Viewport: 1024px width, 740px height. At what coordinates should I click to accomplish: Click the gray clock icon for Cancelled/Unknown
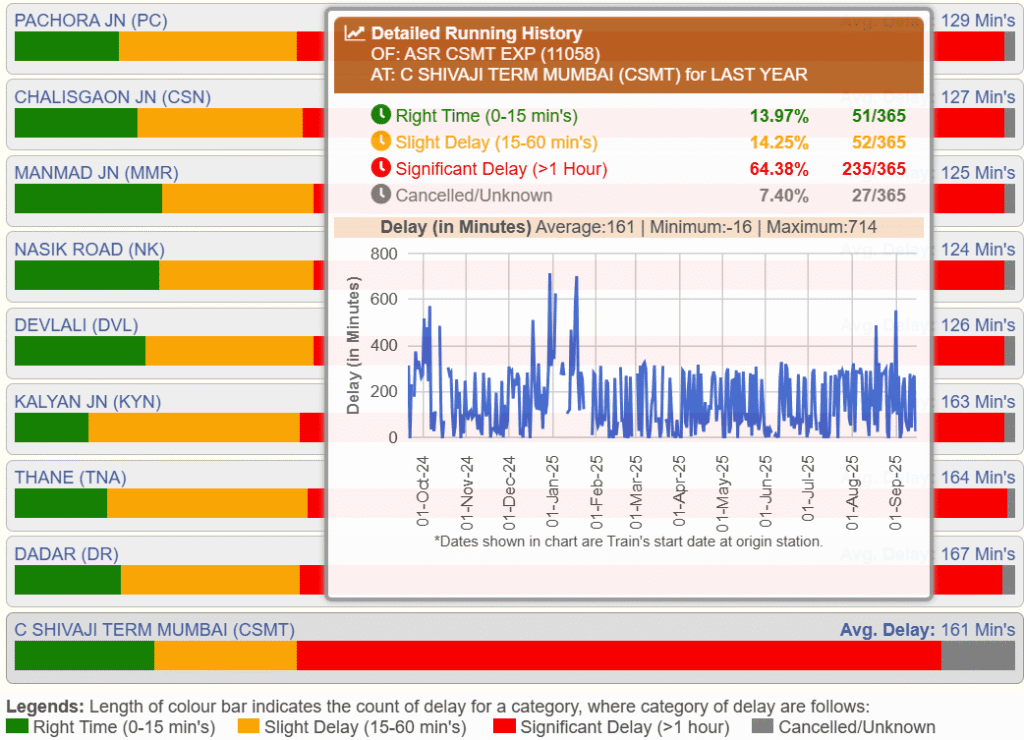tap(381, 195)
